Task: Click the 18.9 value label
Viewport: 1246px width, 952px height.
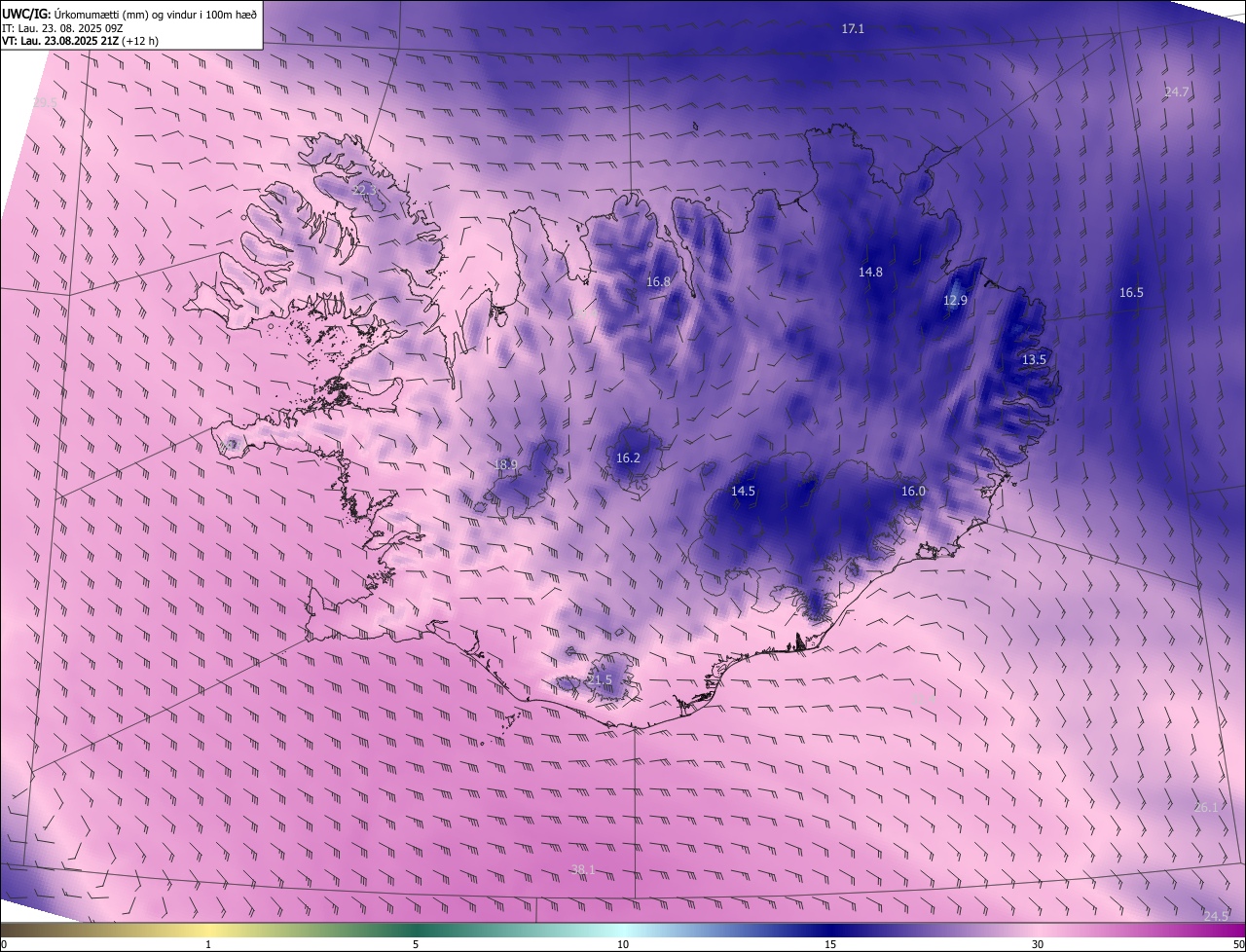Action: pos(505,465)
